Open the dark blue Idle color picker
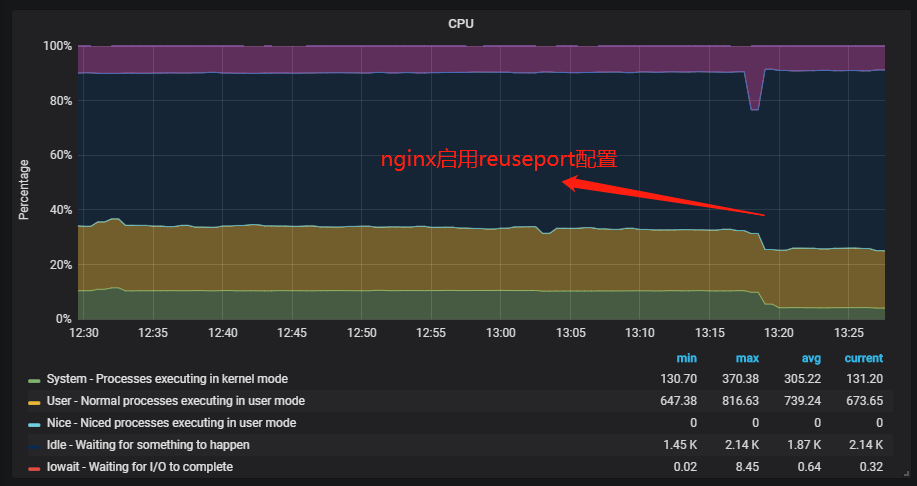This screenshot has height=486, width=917. (x=34, y=445)
